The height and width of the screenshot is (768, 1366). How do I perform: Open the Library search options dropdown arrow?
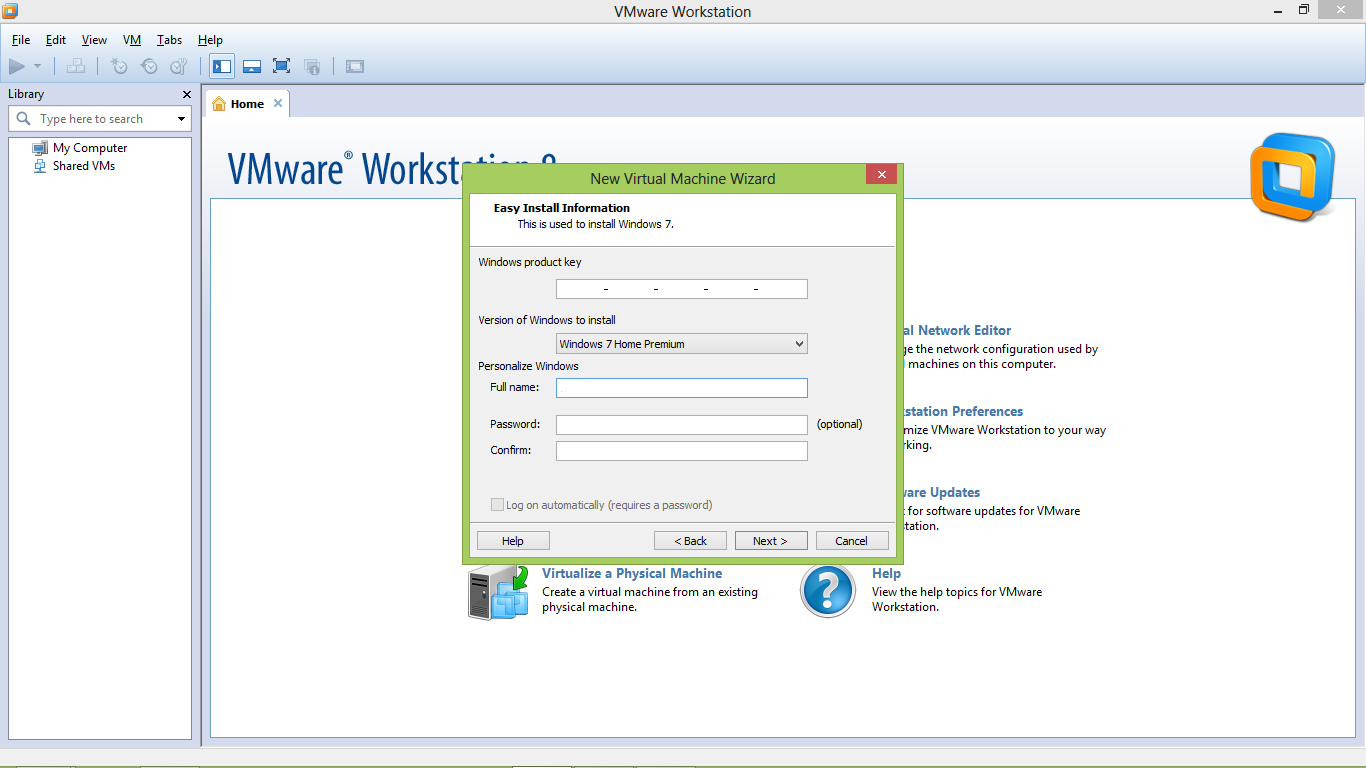(181, 119)
